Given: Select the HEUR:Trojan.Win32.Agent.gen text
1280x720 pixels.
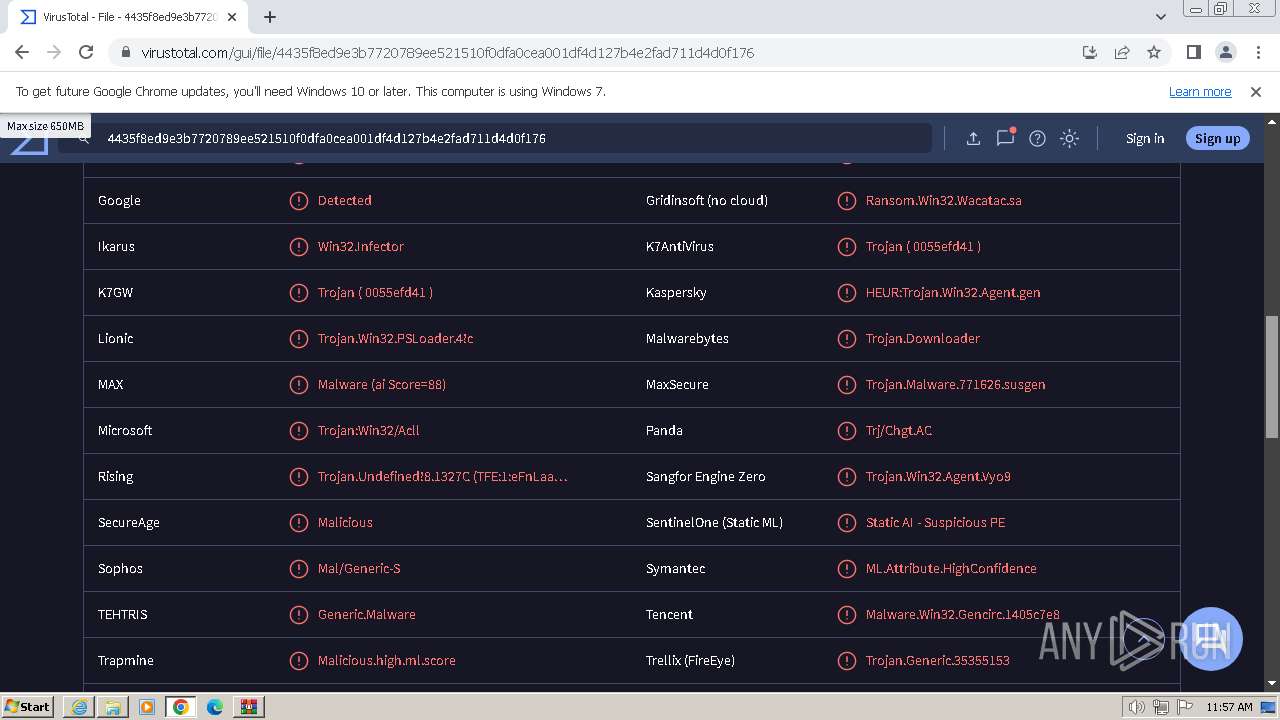Looking at the screenshot, I should [x=953, y=292].
